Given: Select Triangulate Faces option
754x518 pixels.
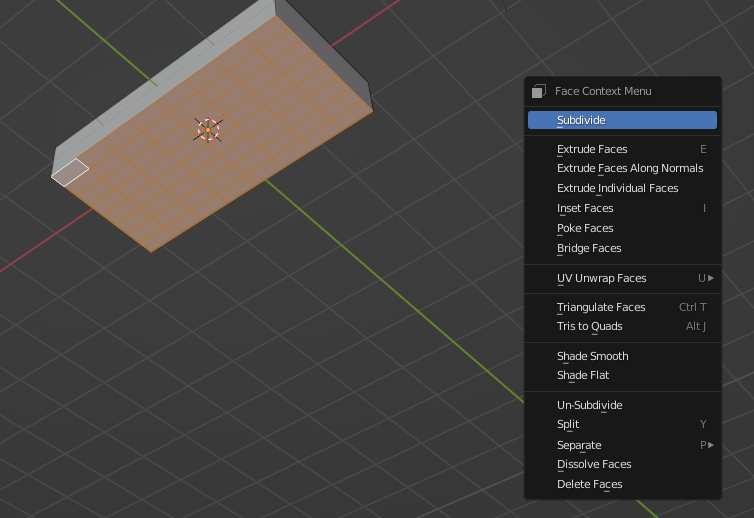Looking at the screenshot, I should [x=622, y=307].
